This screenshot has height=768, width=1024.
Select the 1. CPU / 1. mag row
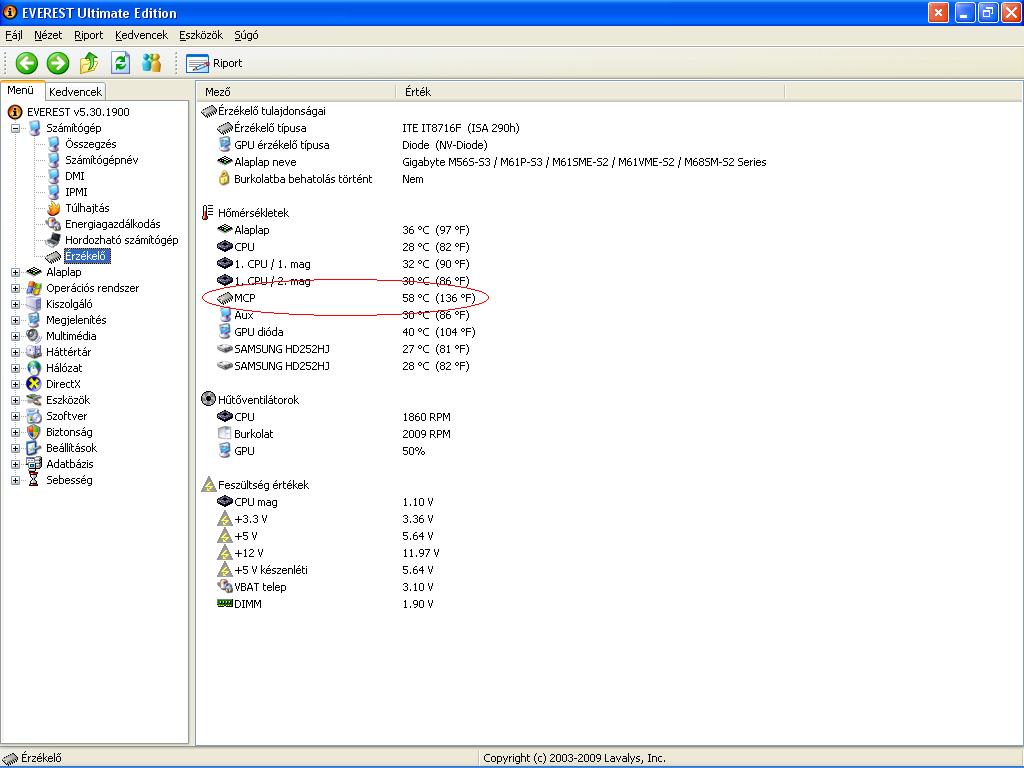[344, 264]
